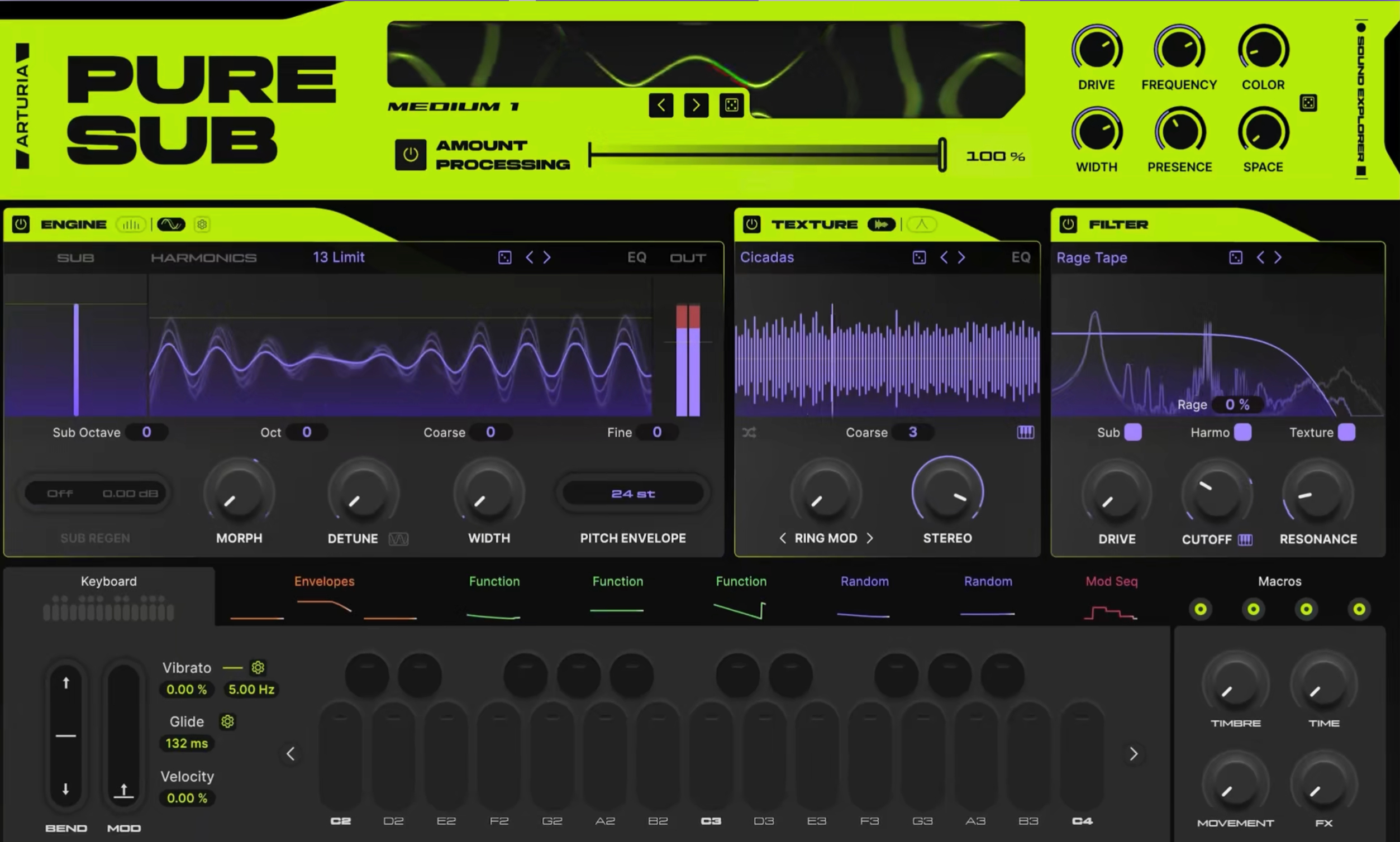1400x842 pixels.
Task: Click the Glide 132 ms value
Action: 187,743
